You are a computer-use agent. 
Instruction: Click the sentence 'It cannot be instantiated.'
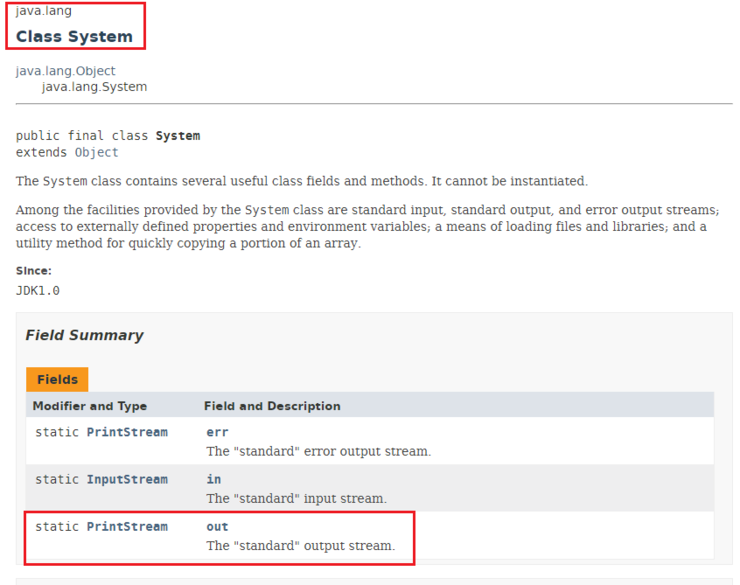point(510,181)
